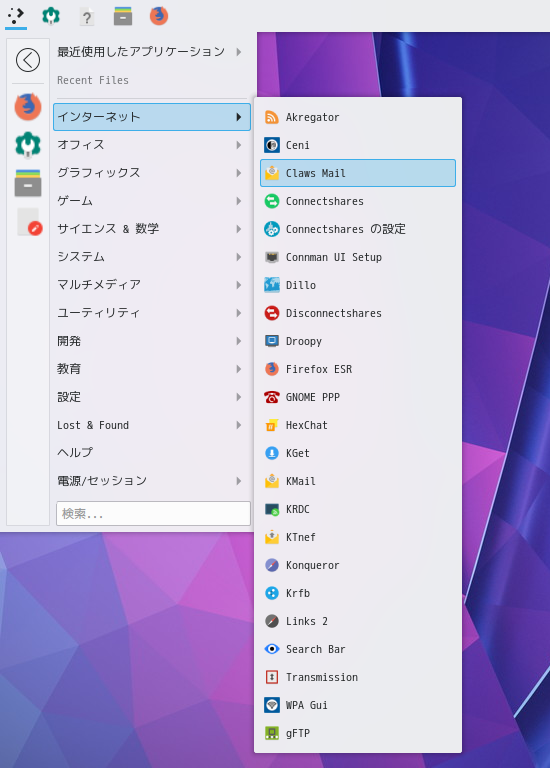Open WPA Gui wifi icon
Viewport: 550px width, 768px height.
click(x=272, y=705)
